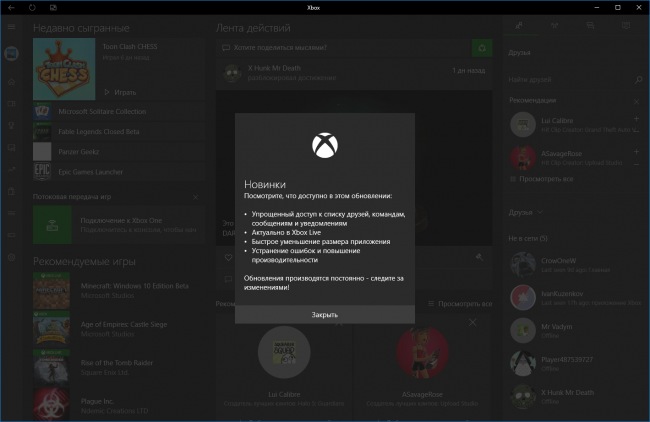Image resolution: width=650 pixels, height=422 pixels.
Task: Like the feed post with heart icon
Action: (x=228, y=257)
